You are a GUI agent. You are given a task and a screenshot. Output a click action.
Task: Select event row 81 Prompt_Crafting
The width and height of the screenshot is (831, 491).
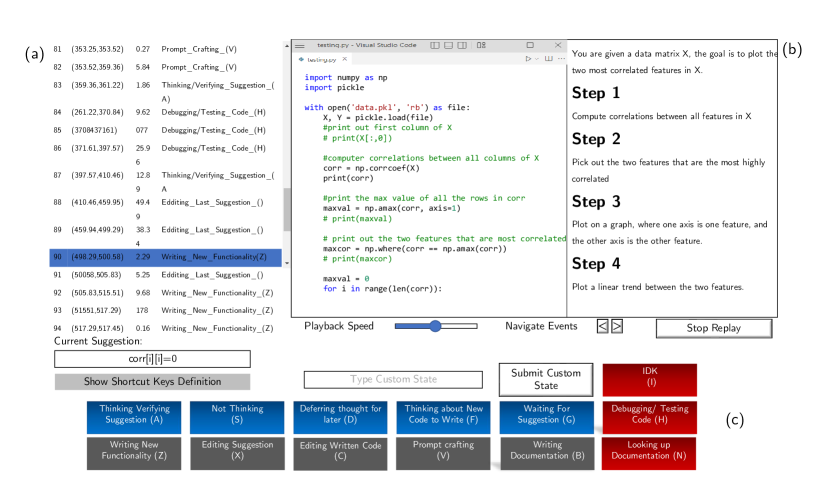pyautogui.click(x=166, y=49)
